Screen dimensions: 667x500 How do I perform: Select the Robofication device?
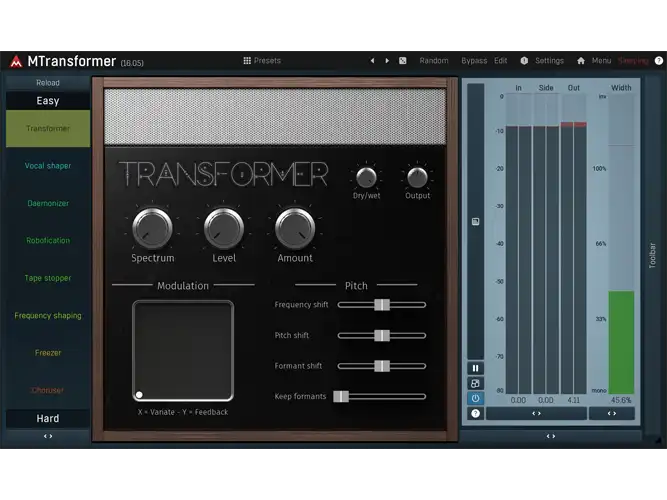pos(48,240)
